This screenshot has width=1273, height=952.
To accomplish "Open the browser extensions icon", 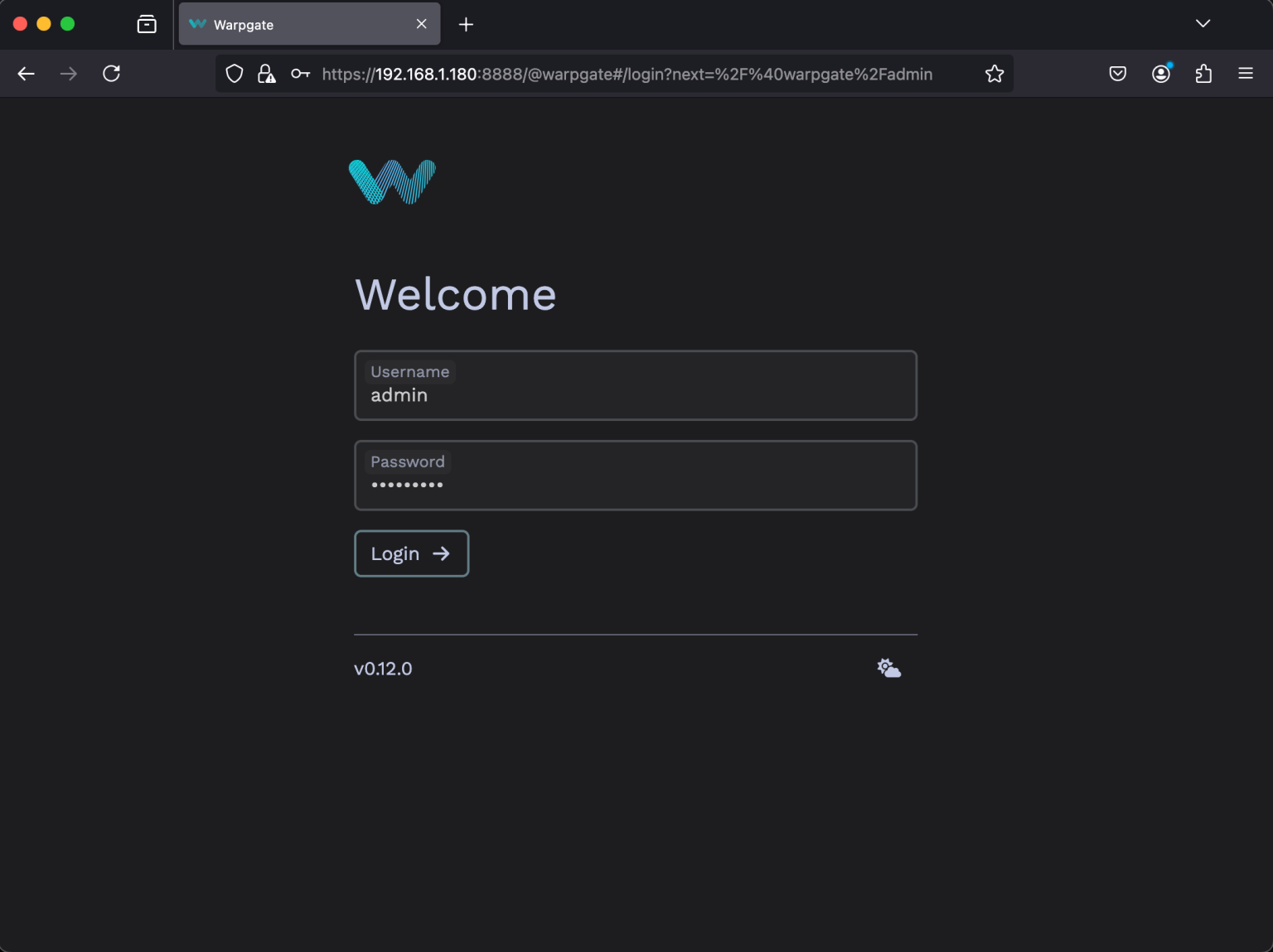I will 1203,74.
